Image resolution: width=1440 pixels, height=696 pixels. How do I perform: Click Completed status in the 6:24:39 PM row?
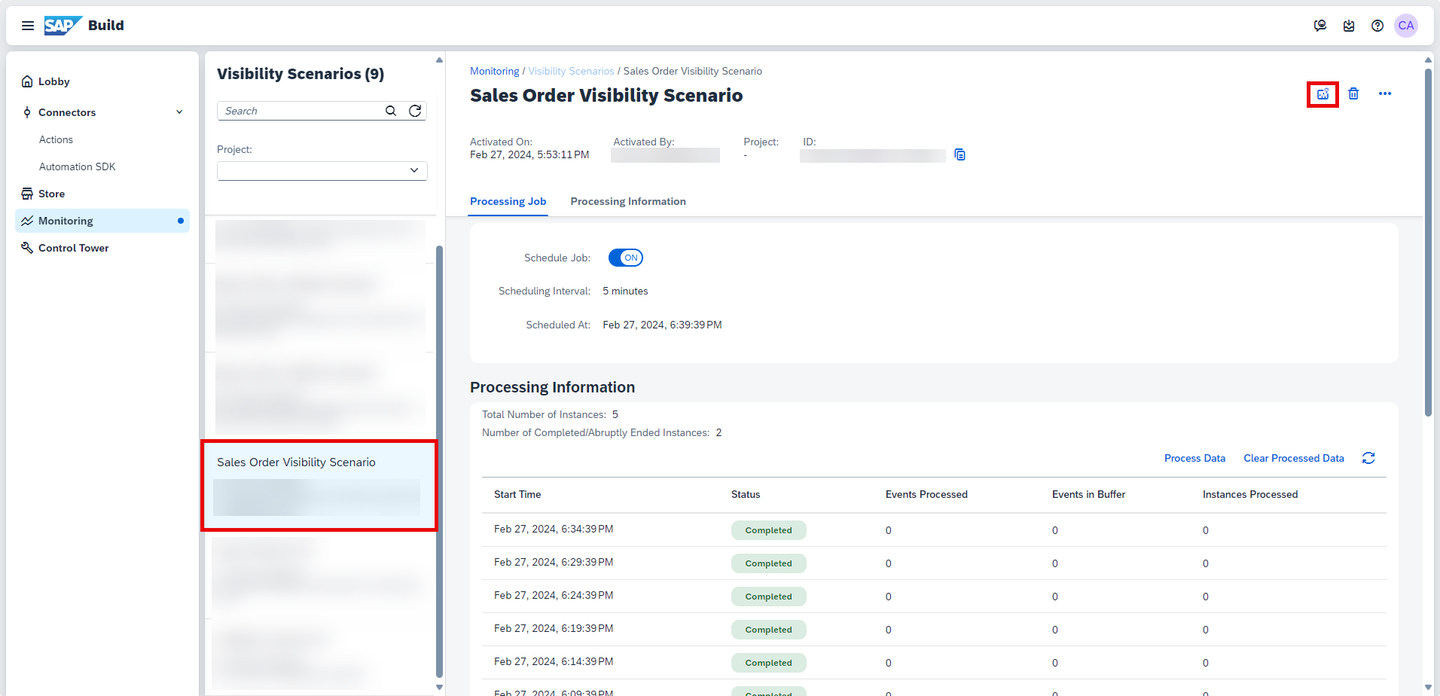coord(768,596)
